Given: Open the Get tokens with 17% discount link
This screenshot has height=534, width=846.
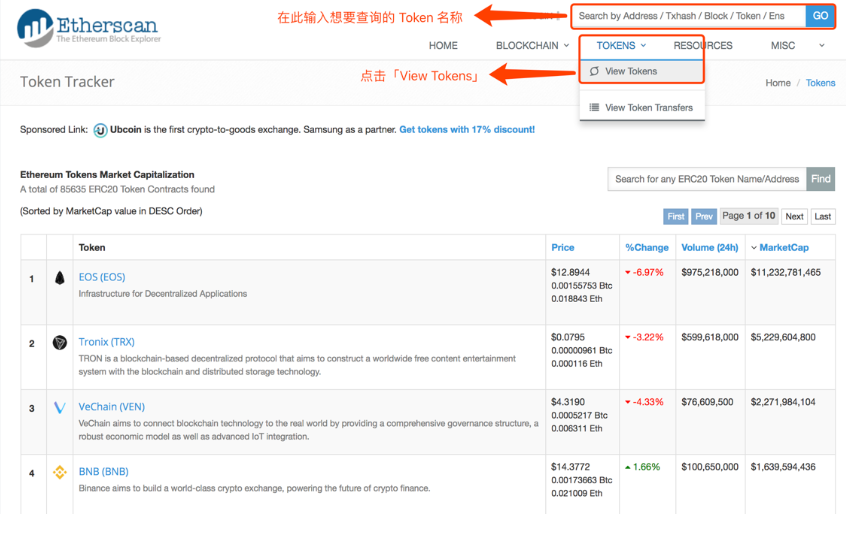Looking at the screenshot, I should (x=467, y=130).
